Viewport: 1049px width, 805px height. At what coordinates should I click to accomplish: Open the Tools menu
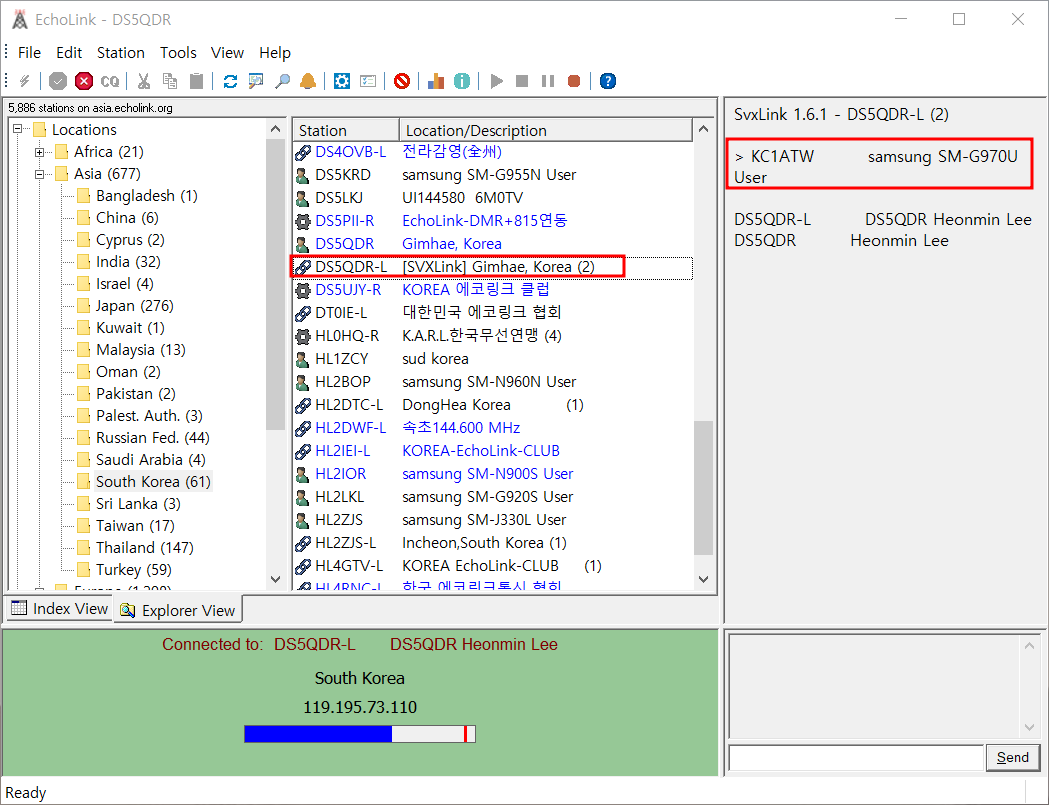(178, 52)
